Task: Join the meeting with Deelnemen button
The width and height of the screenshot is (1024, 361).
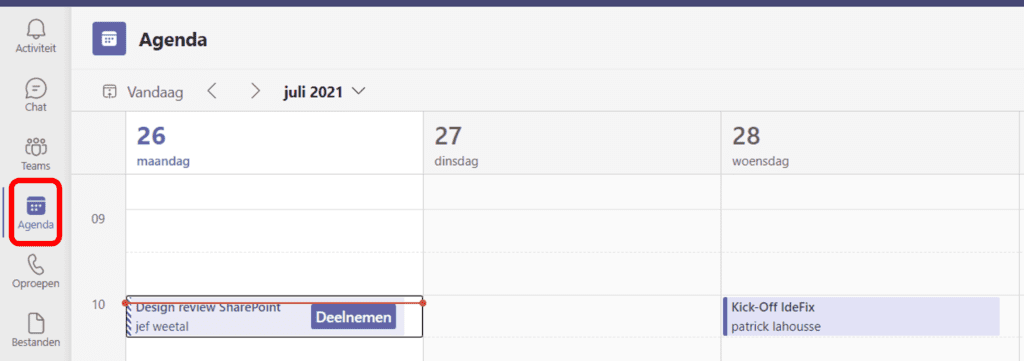Action: [353, 317]
